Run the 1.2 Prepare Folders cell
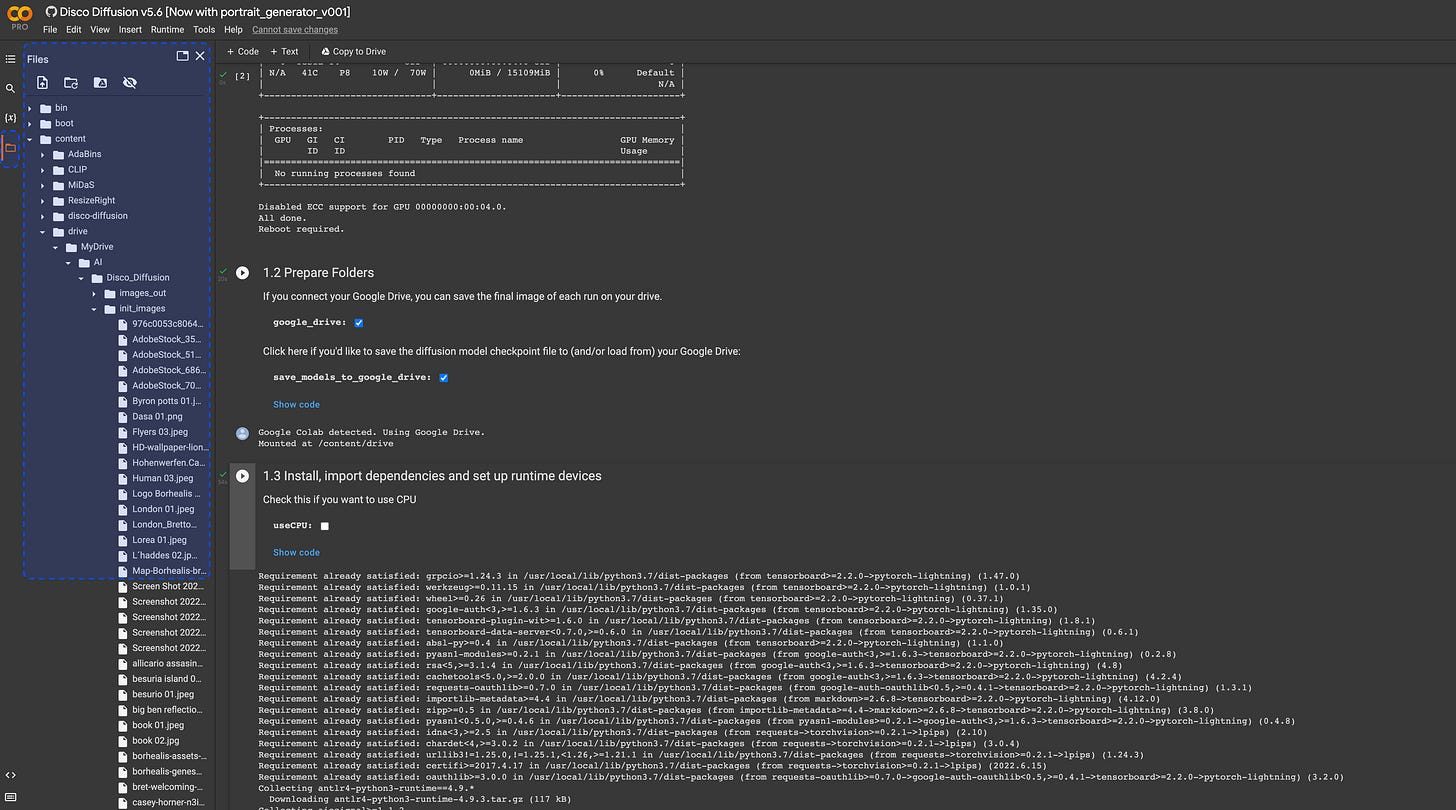 242,272
